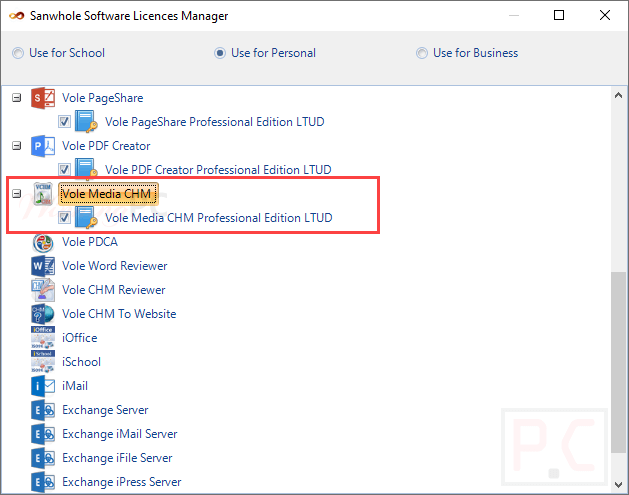Uncheck Vole PageShare Professional Edition LTUD checkbox
629x495 pixels.
[x=64, y=122]
